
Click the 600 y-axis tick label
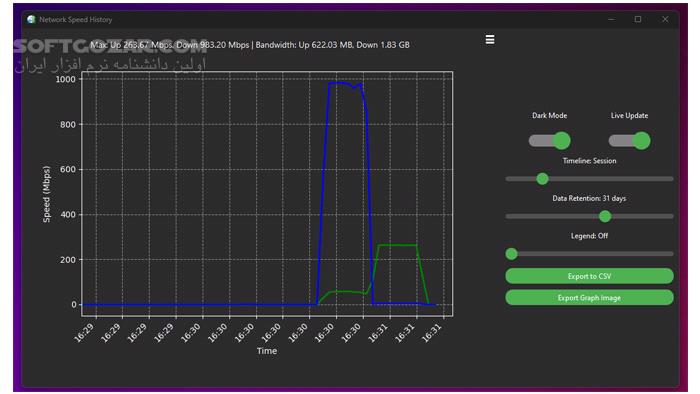(x=68, y=170)
